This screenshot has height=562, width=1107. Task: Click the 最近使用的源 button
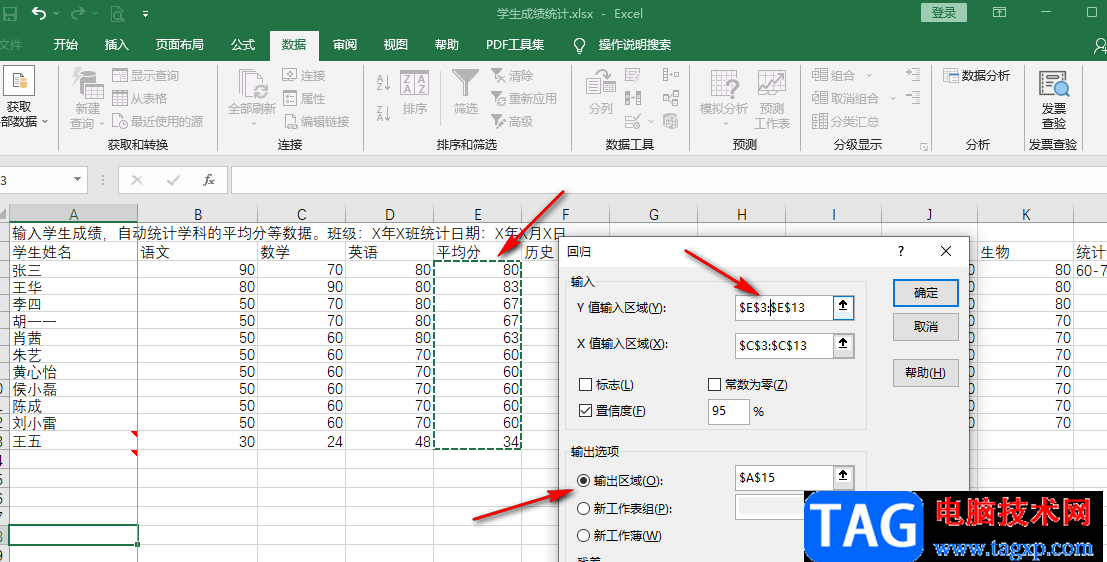click(157, 121)
